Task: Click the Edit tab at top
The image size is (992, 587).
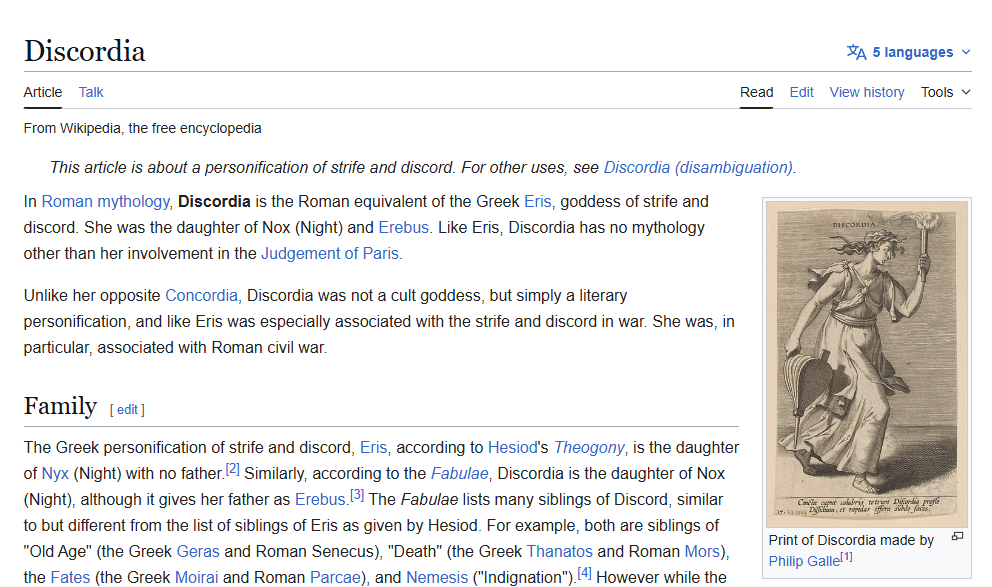Action: (x=801, y=92)
